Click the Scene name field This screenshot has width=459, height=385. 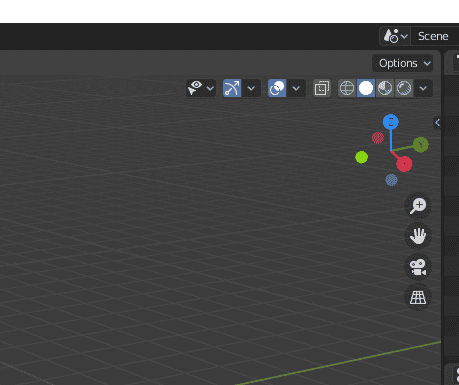point(435,36)
